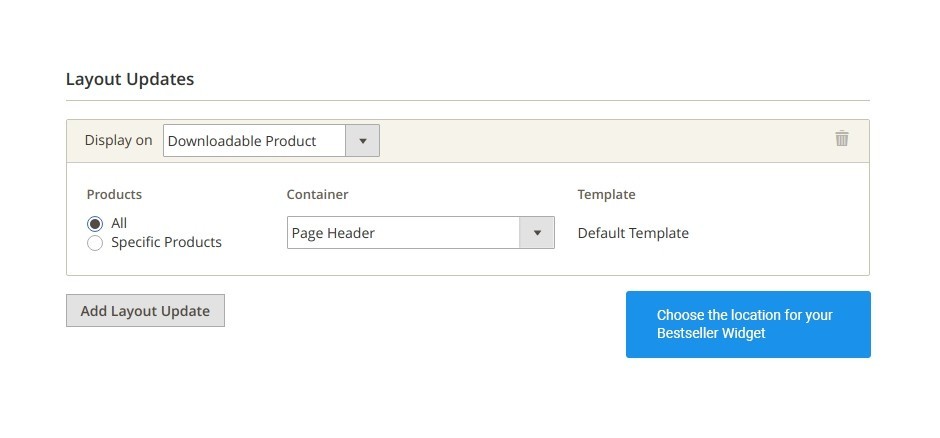The image size is (940, 438).
Task: Click the Specific Products label text
Action: pyautogui.click(x=166, y=242)
